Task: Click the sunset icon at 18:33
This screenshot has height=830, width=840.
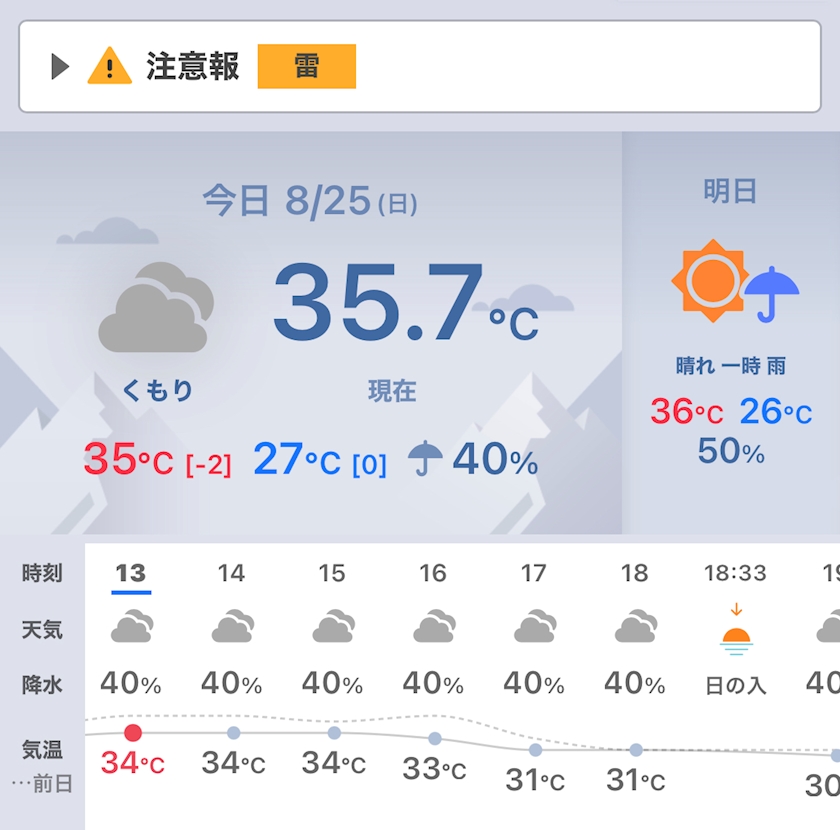Action: point(736,631)
